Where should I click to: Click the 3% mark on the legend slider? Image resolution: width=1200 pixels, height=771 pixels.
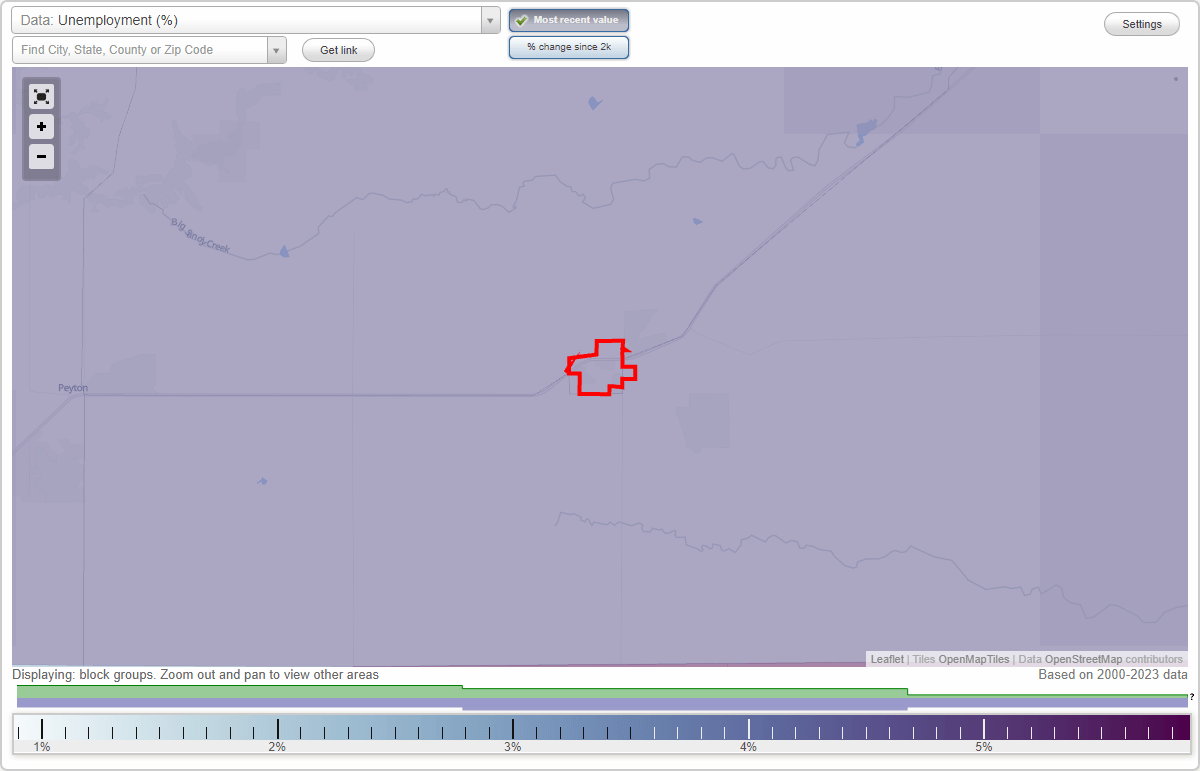click(x=512, y=728)
